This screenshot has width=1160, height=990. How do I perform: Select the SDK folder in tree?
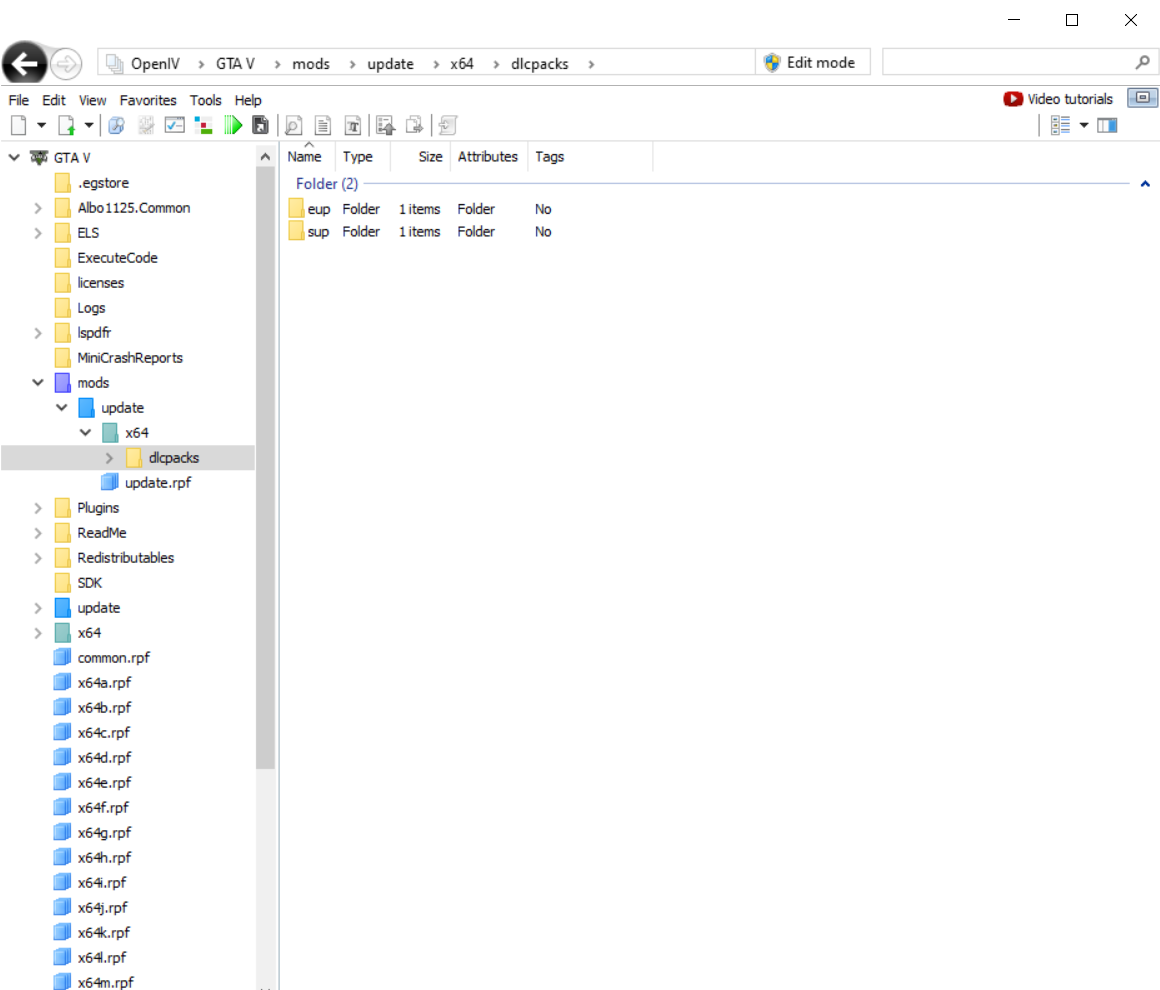coord(90,583)
